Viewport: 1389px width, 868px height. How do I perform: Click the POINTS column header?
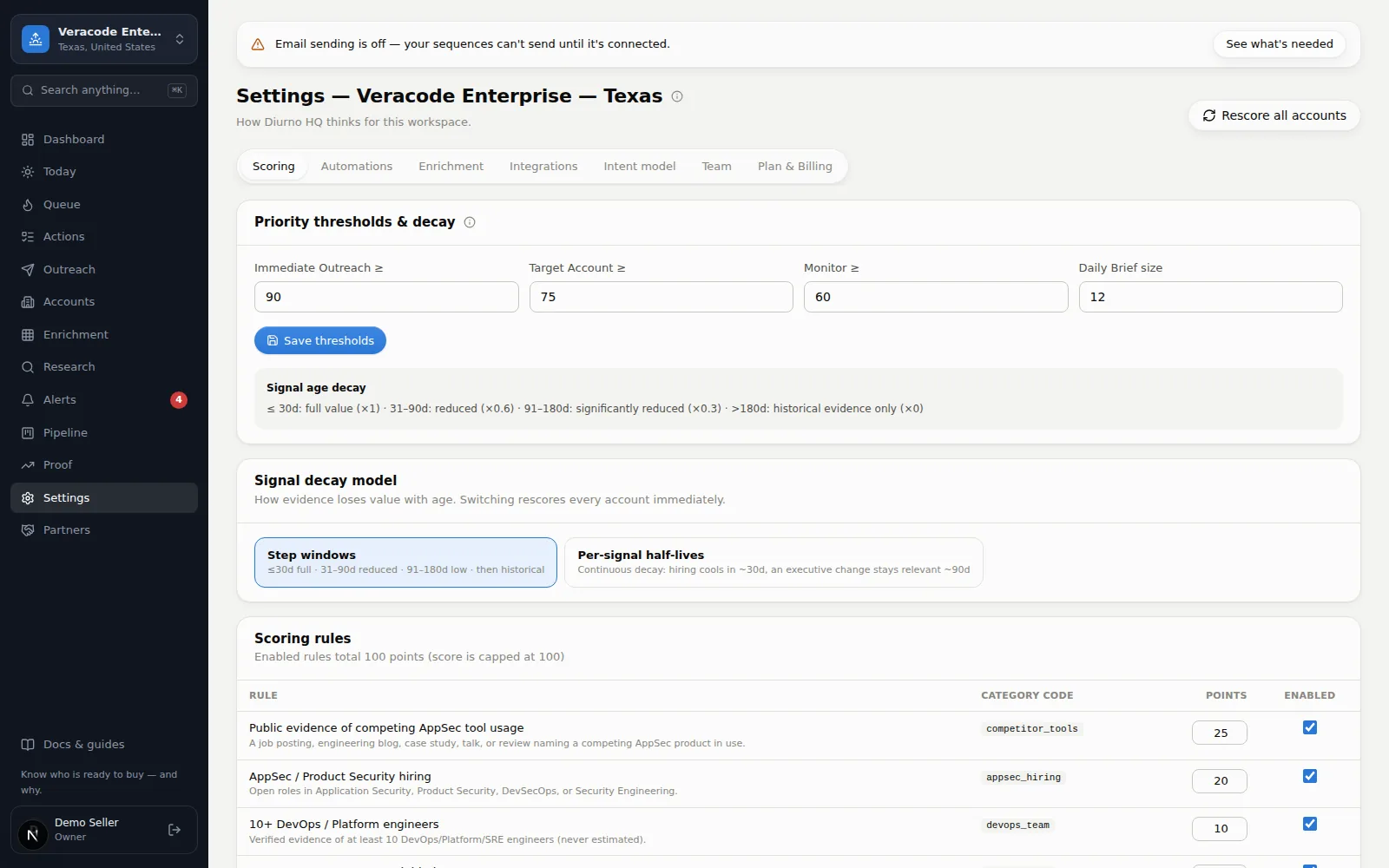point(1226,695)
